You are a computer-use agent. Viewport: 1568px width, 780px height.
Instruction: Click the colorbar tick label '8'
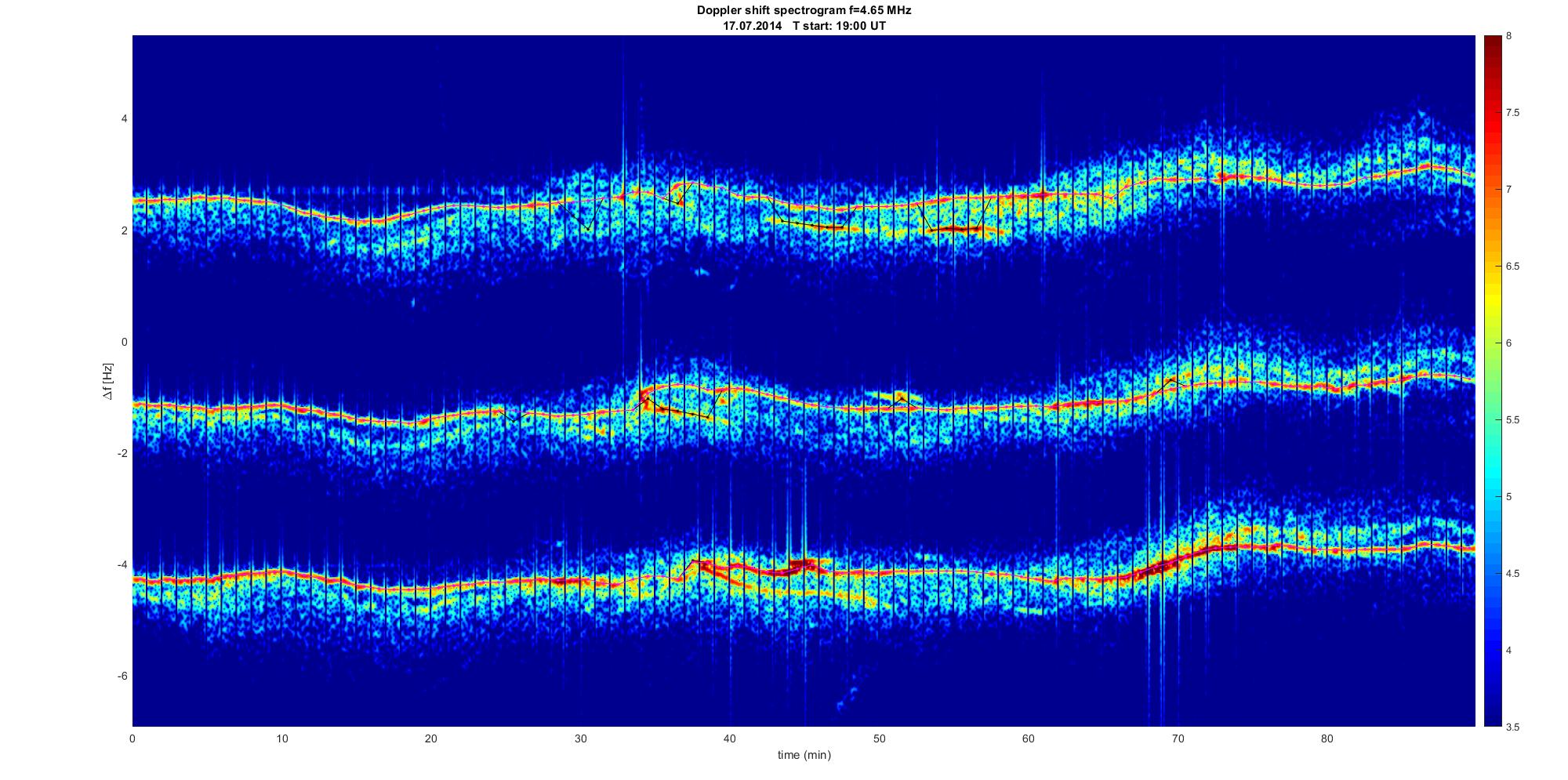1509,36
